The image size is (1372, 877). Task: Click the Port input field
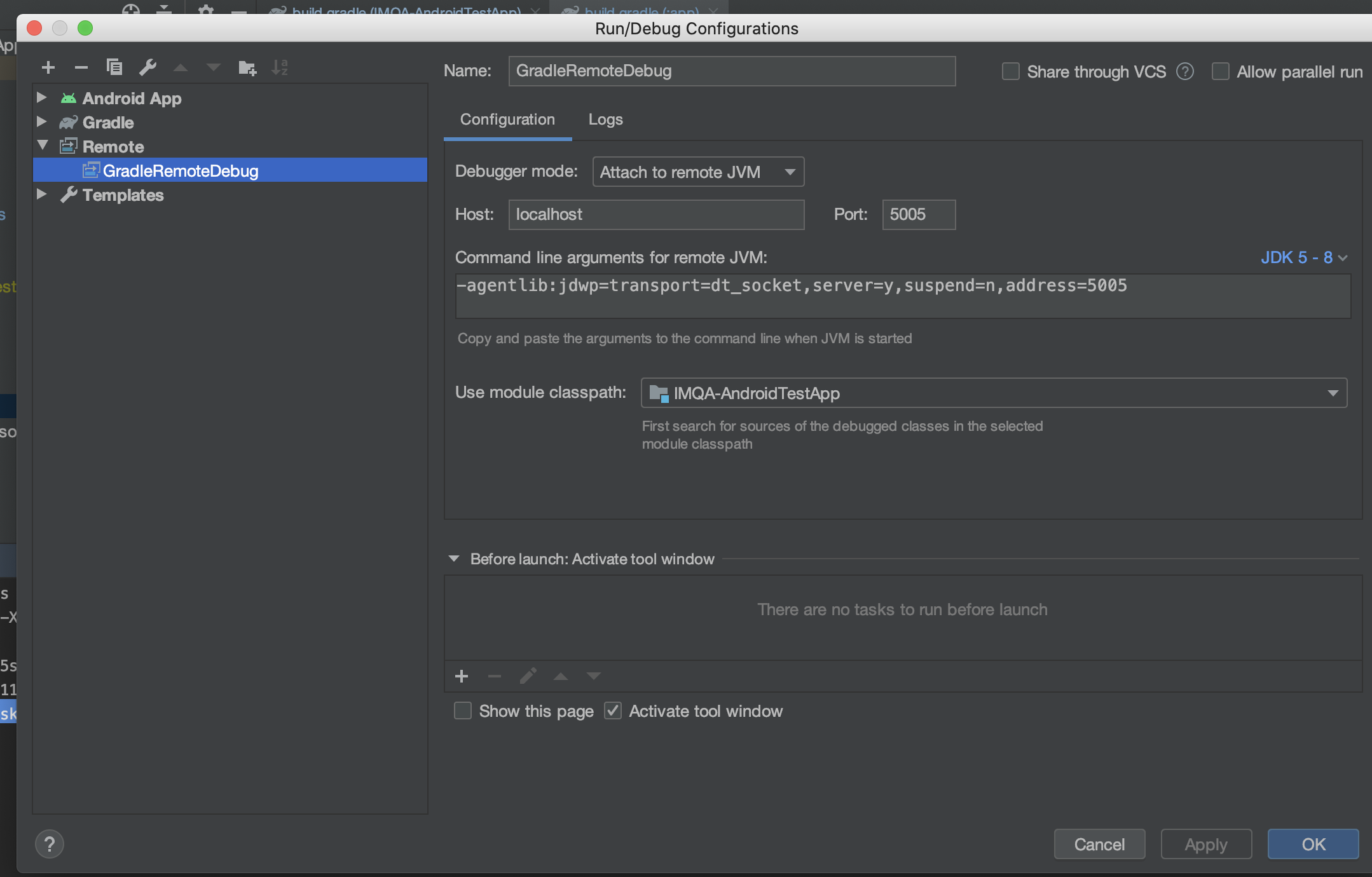point(918,215)
